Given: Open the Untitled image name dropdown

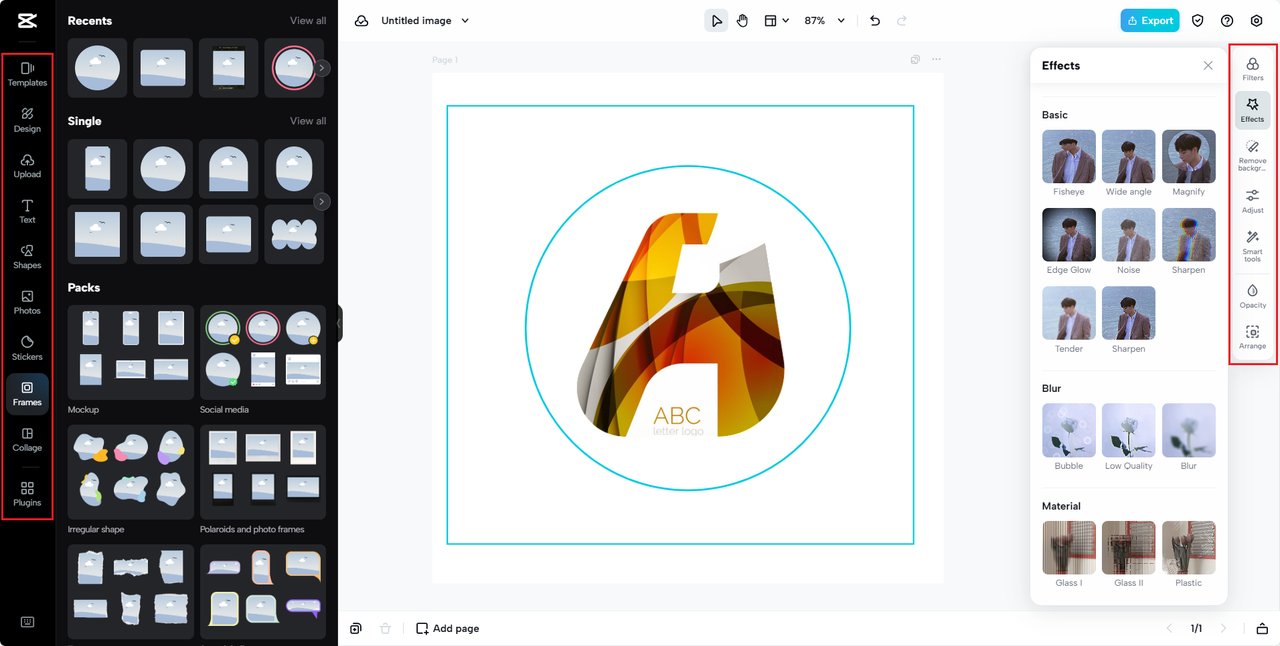Looking at the screenshot, I should pos(425,20).
